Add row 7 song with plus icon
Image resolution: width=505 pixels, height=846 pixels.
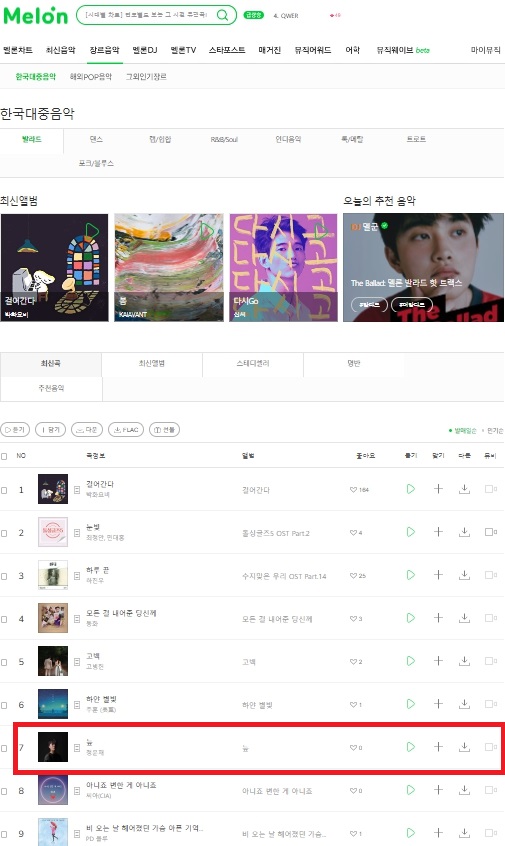pyautogui.click(x=438, y=747)
